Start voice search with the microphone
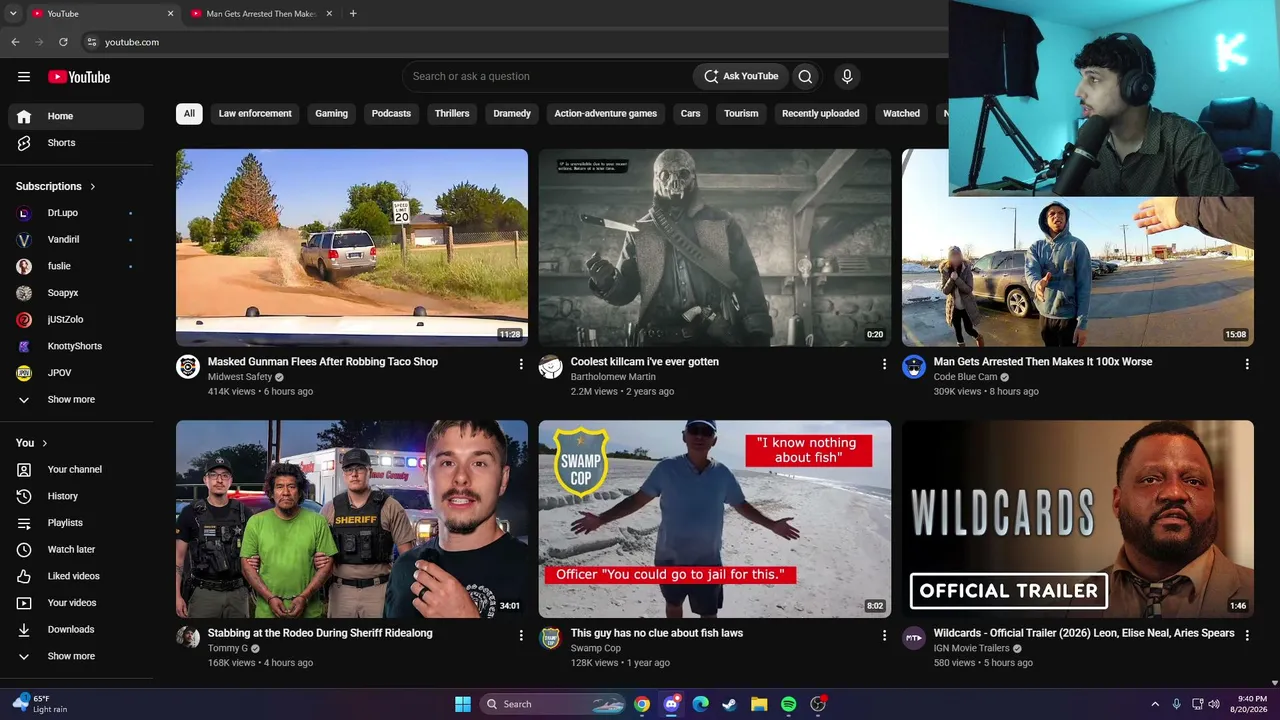Image resolution: width=1280 pixels, height=720 pixels. 847,76
